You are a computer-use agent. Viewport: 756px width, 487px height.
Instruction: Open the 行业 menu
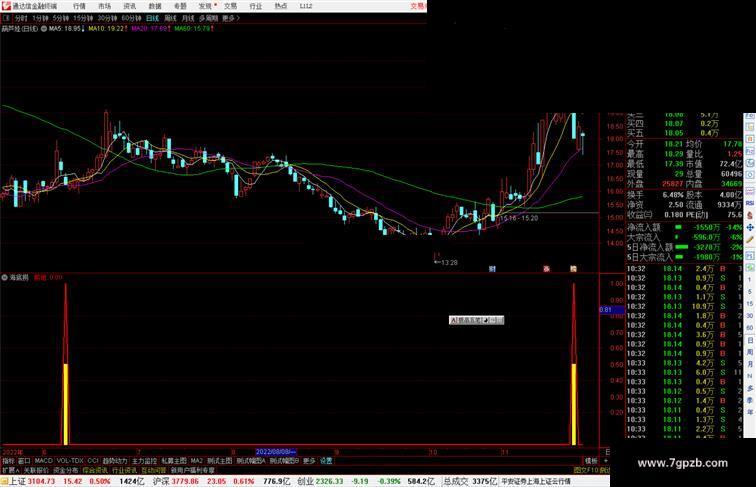point(256,6)
